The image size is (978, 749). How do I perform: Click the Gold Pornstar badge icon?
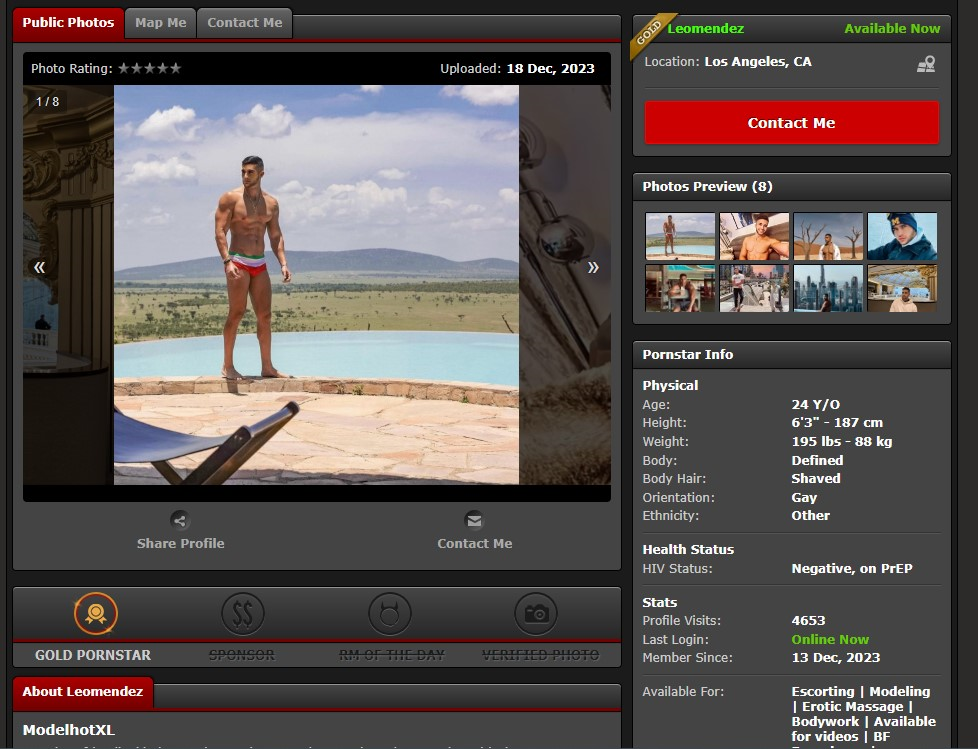[95, 614]
